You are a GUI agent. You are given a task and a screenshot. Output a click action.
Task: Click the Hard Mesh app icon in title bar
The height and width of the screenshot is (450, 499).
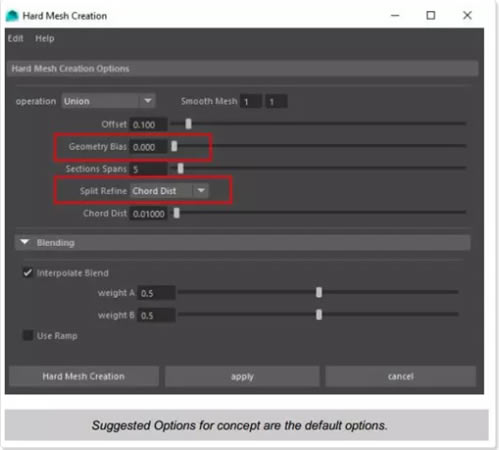click(x=12, y=16)
